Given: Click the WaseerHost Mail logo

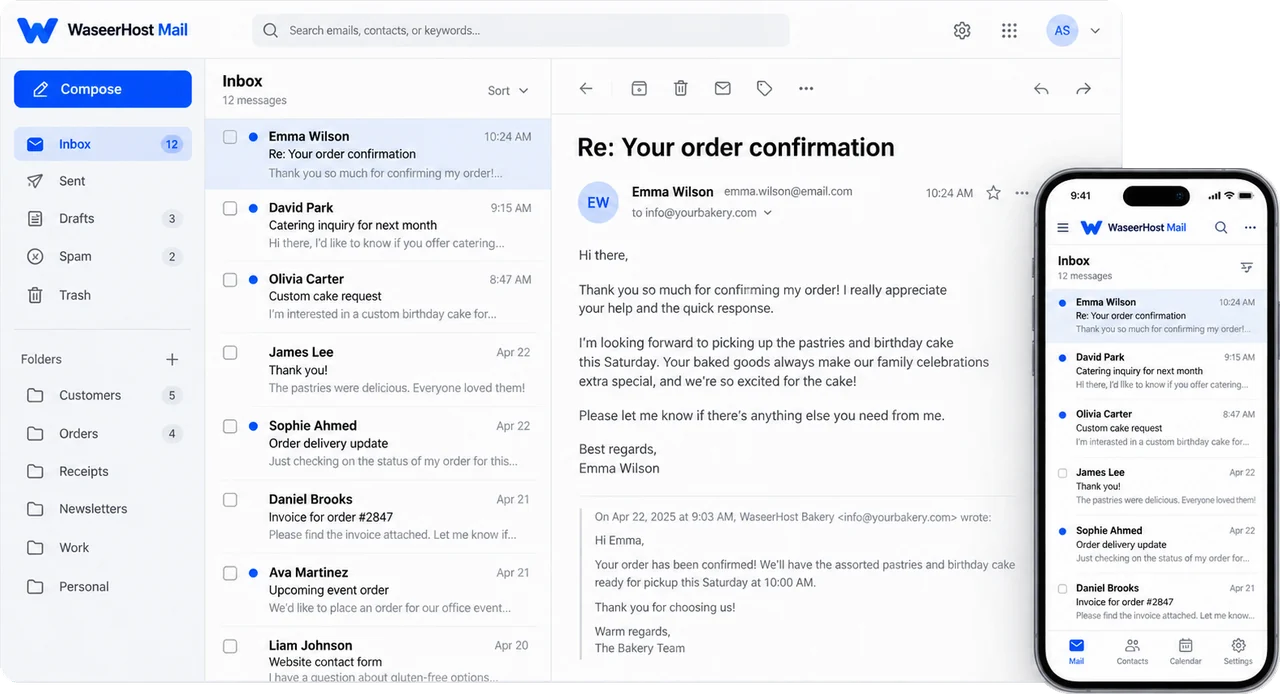Looking at the screenshot, I should pyautogui.click(x=103, y=30).
